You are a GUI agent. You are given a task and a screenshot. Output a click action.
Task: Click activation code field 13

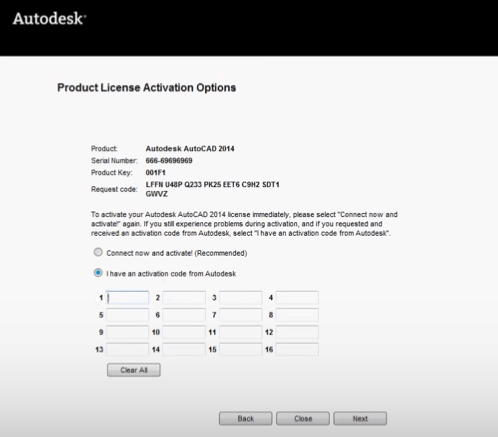pos(127,350)
